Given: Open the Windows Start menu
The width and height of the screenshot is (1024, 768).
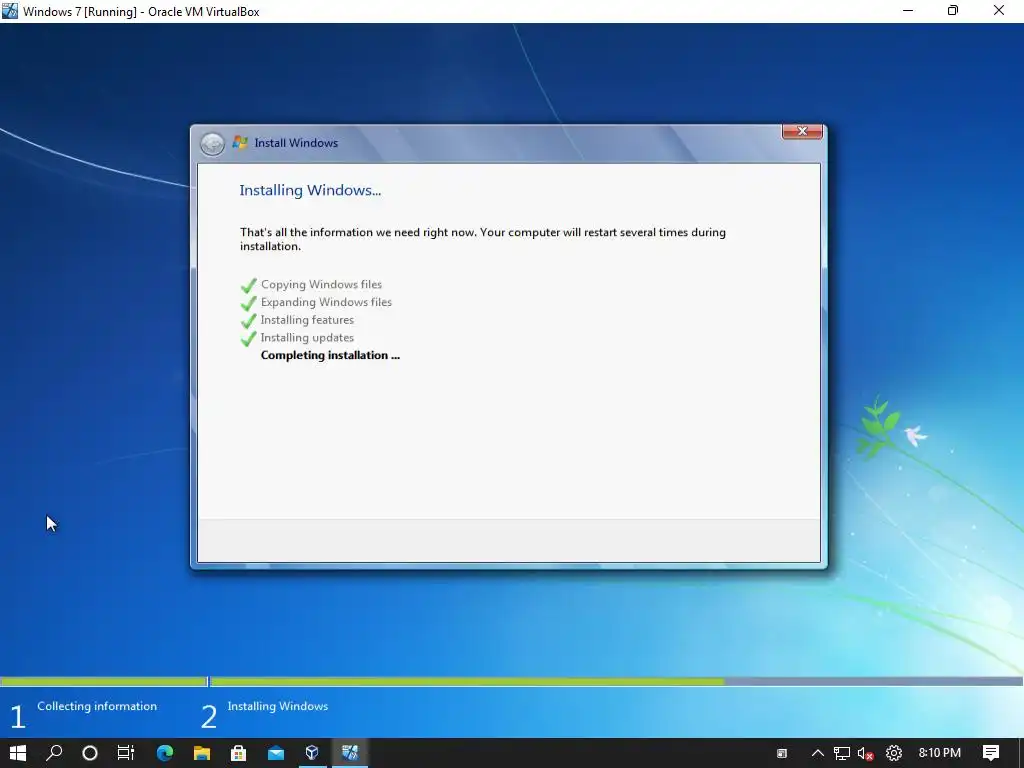Looking at the screenshot, I should [x=18, y=753].
